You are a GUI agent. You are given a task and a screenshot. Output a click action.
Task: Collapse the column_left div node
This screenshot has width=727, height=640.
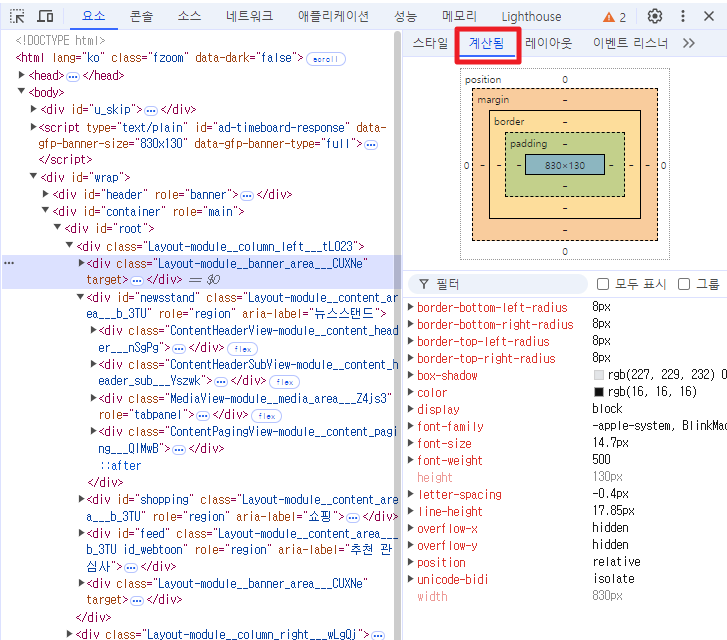click(x=70, y=245)
